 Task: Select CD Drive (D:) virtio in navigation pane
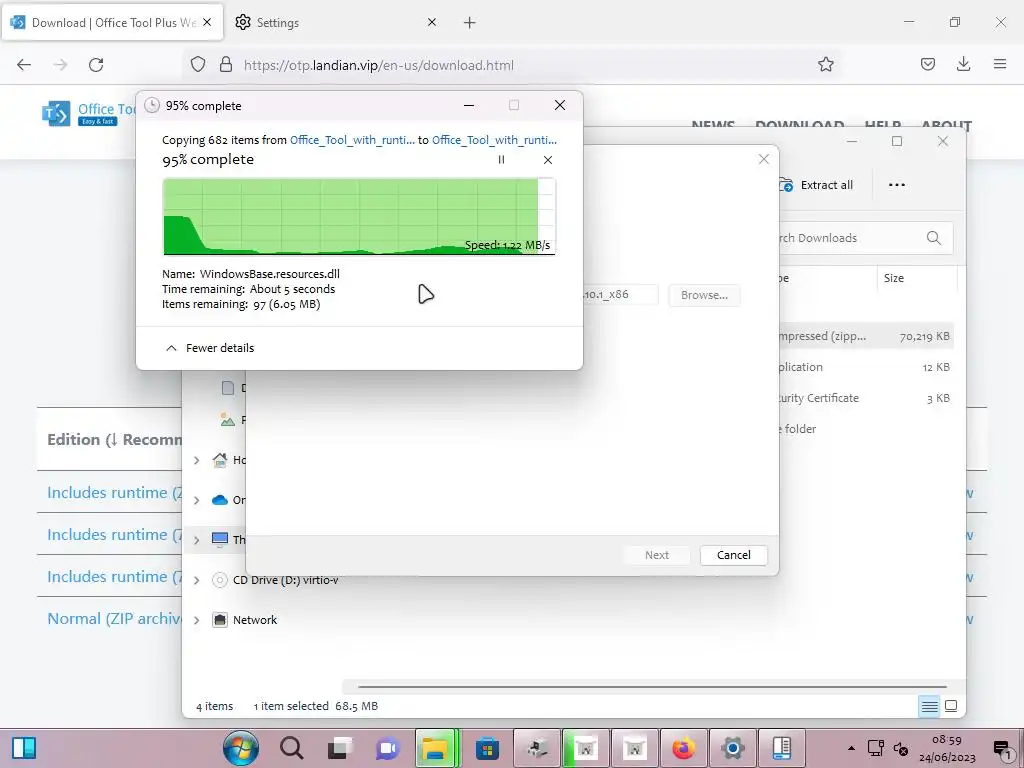coord(285,580)
